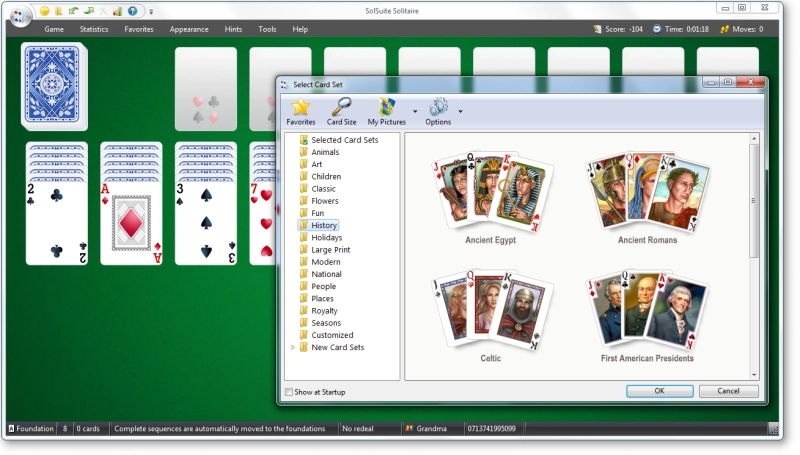
Task: Click the Moves footprints icon
Action: tap(724, 29)
